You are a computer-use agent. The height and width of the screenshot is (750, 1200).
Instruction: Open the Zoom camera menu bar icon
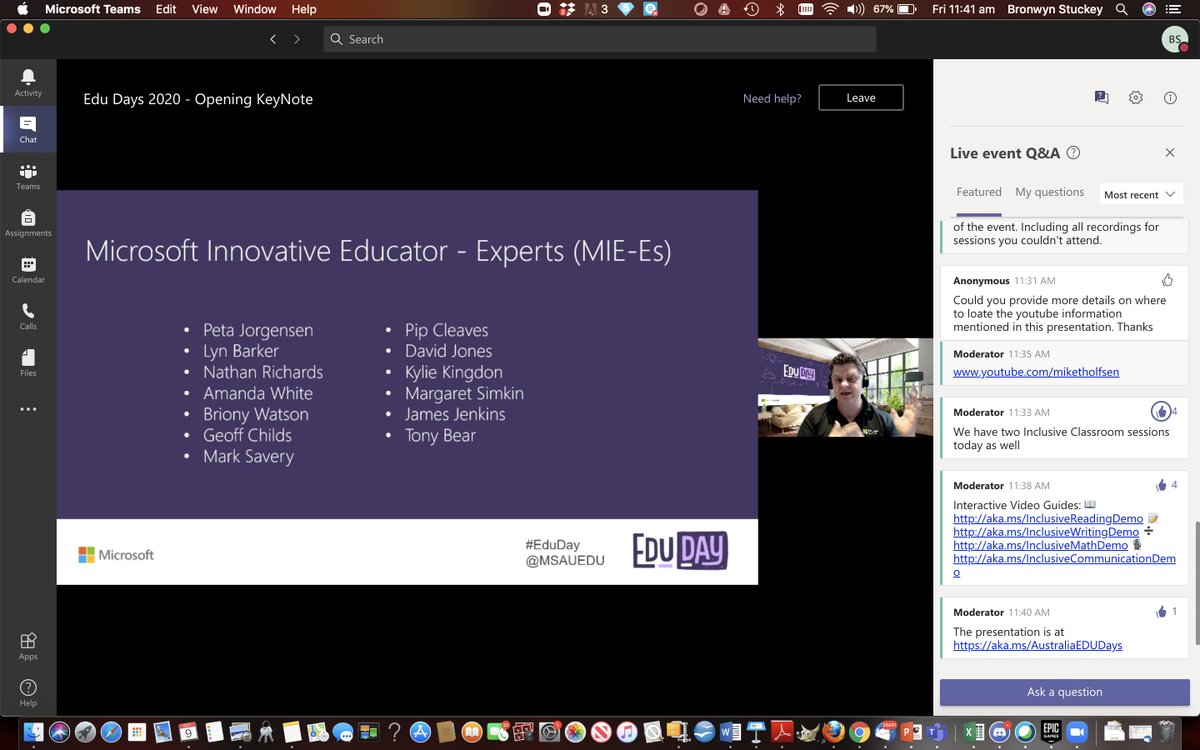click(x=544, y=9)
